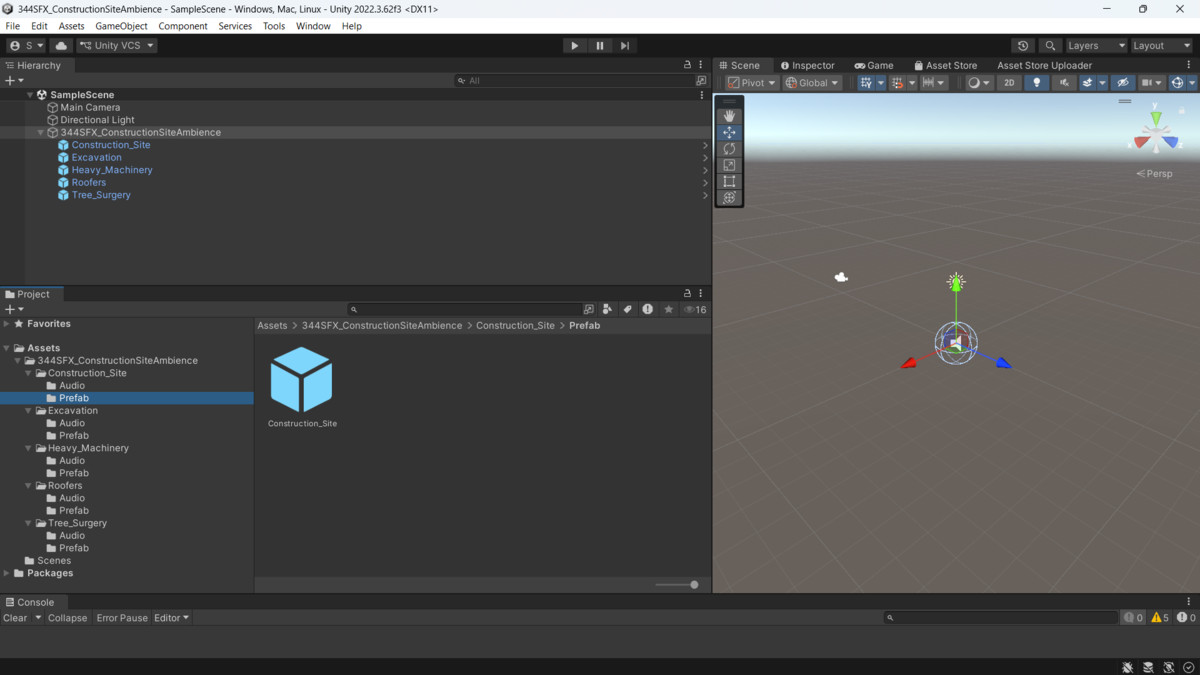Open search by import log type icon
The image size is (1200, 675).
647,309
